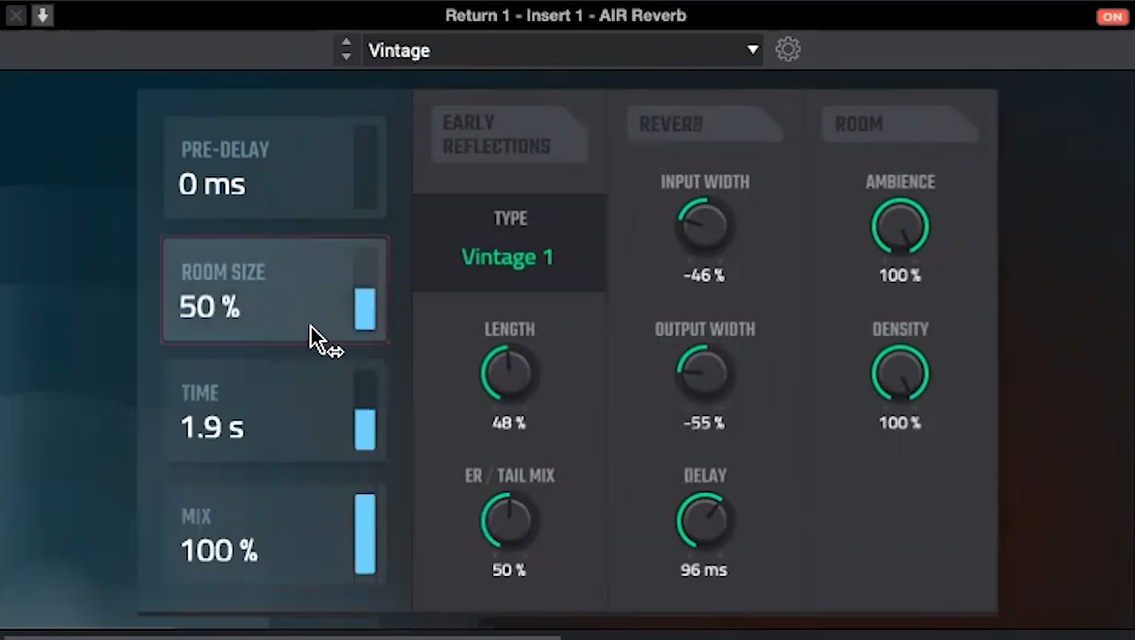Open the plugin settings gear

(788, 49)
